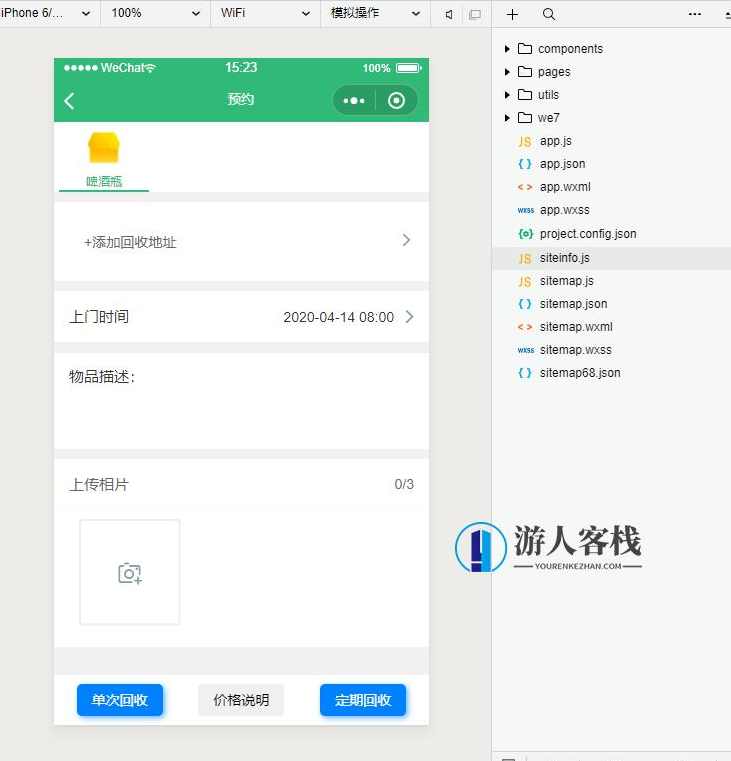Click the JS icon of app.js

[525, 141]
